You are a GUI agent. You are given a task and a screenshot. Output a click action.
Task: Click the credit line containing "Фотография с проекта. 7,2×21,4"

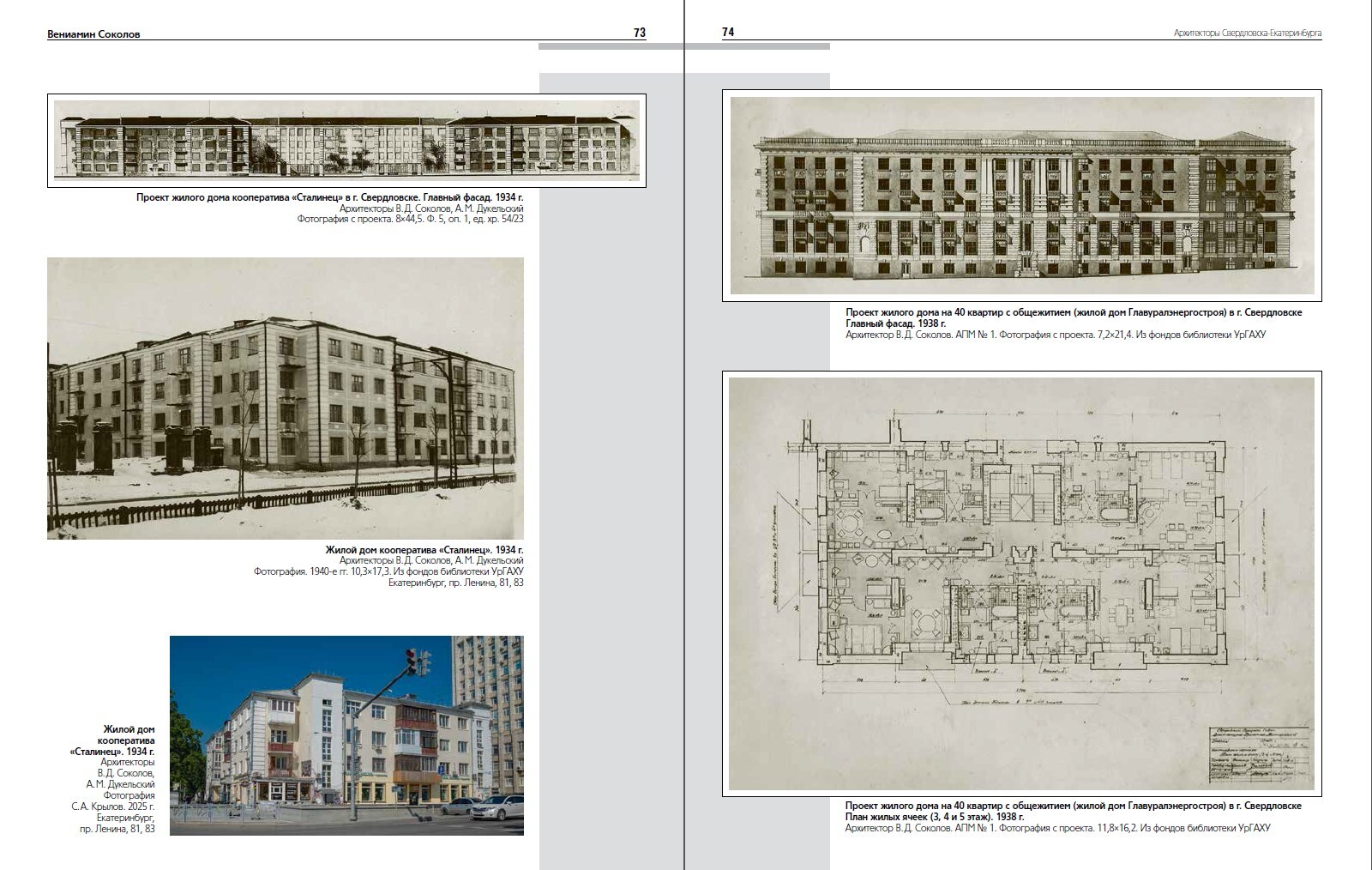[x=1056, y=335]
